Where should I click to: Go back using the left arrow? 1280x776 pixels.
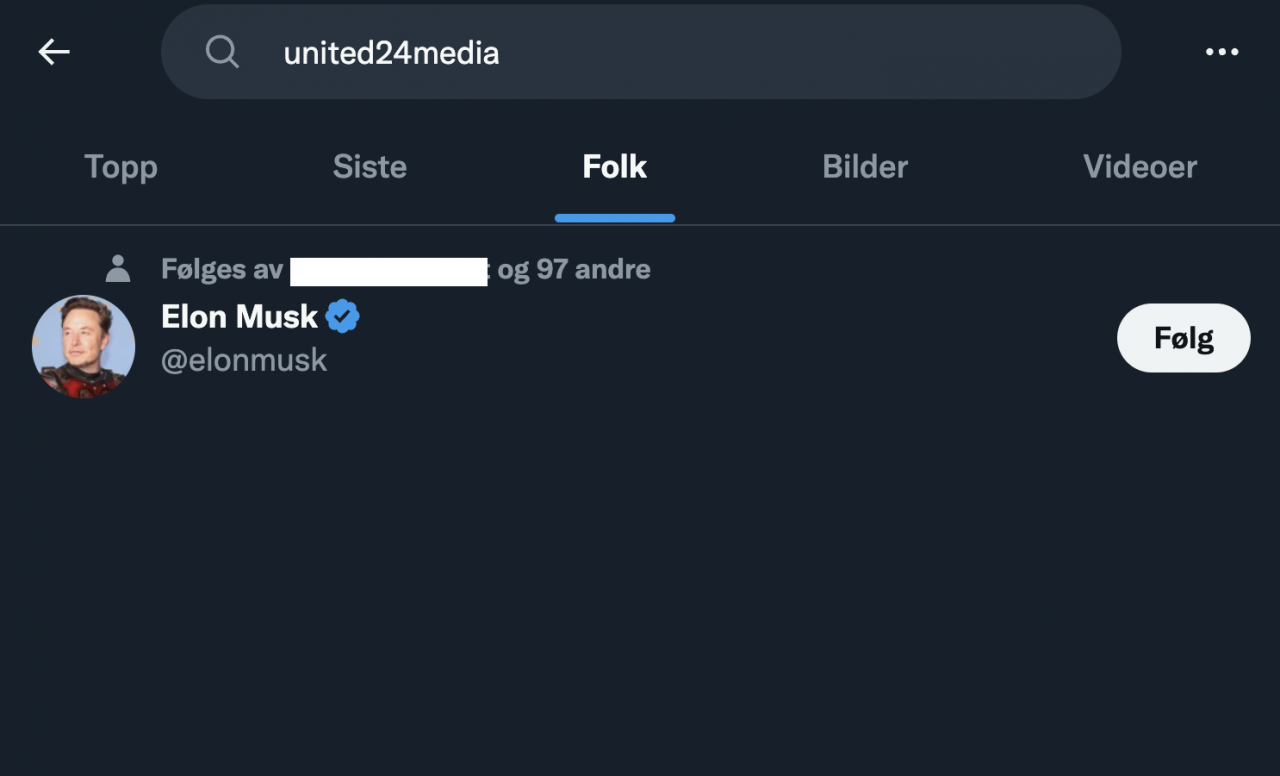pyautogui.click(x=54, y=52)
